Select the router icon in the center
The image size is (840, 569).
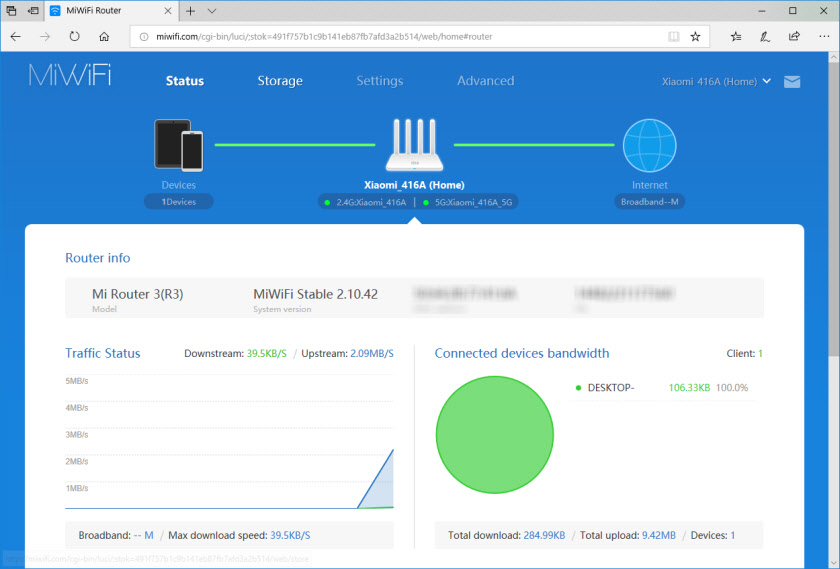414,145
